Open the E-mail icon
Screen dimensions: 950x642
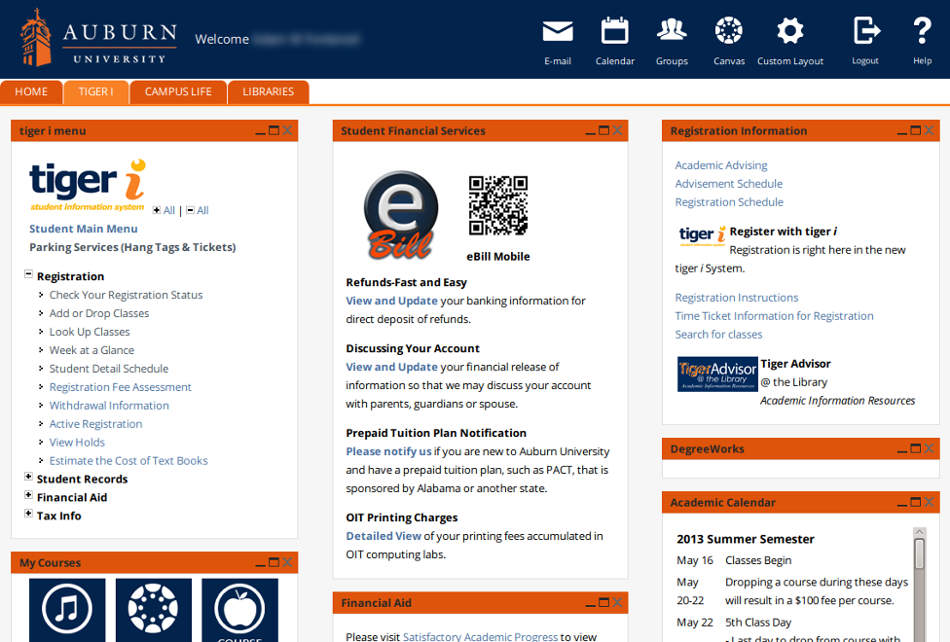[557, 31]
